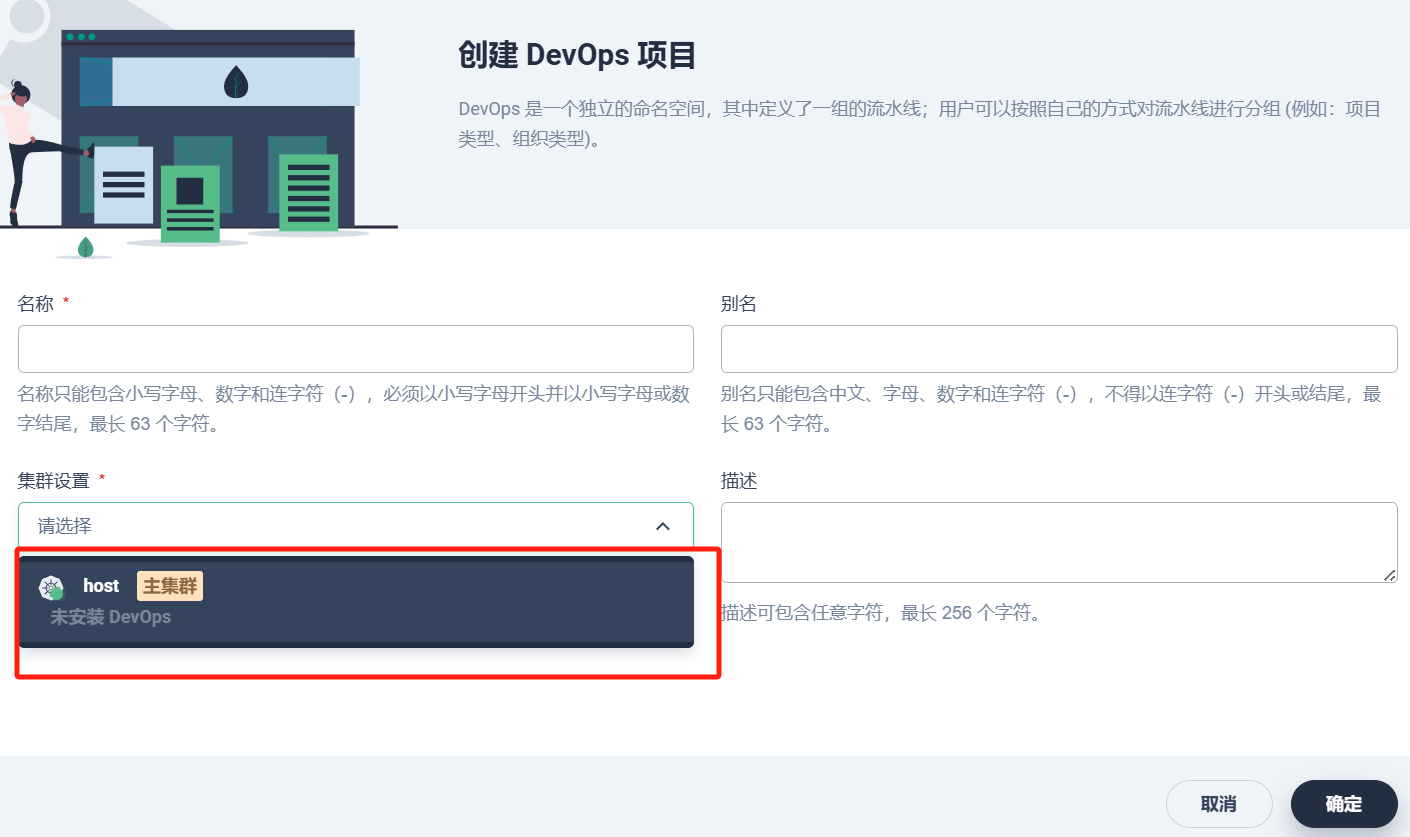The height and width of the screenshot is (837, 1410).
Task: Click the 主集群 tag label
Action: 170,586
